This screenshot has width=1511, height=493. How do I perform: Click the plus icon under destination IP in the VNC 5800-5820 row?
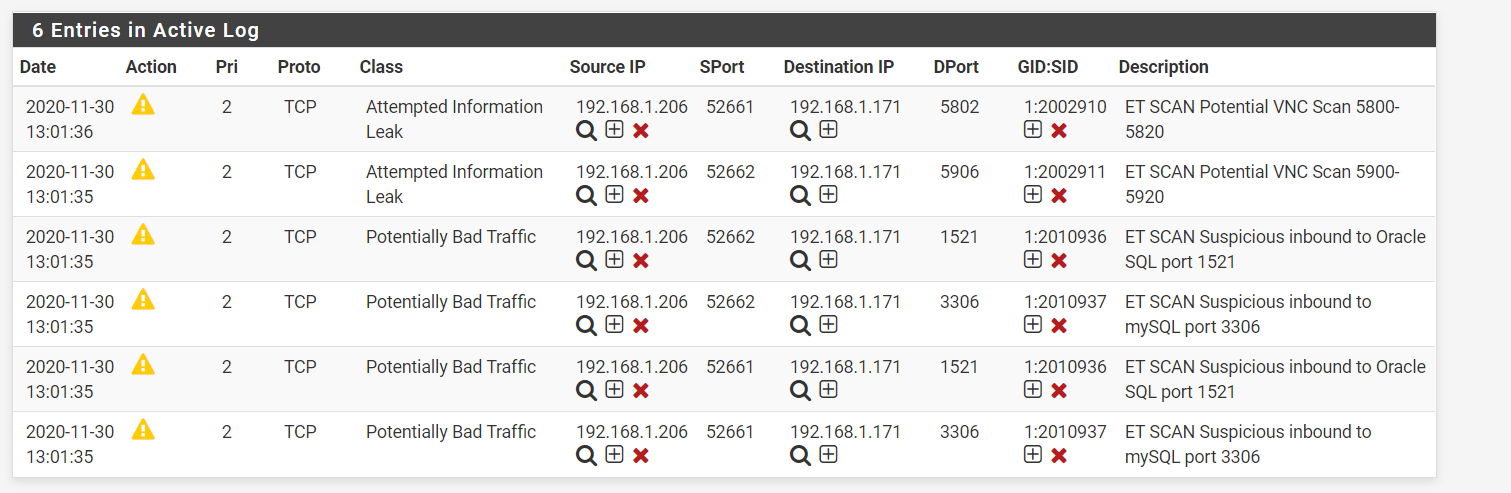828,130
